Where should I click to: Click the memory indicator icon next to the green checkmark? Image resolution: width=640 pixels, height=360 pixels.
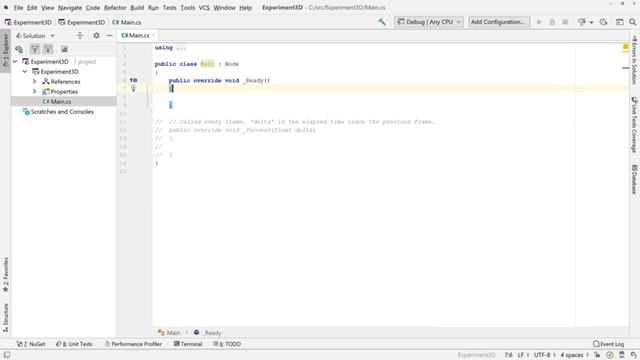[621, 355]
